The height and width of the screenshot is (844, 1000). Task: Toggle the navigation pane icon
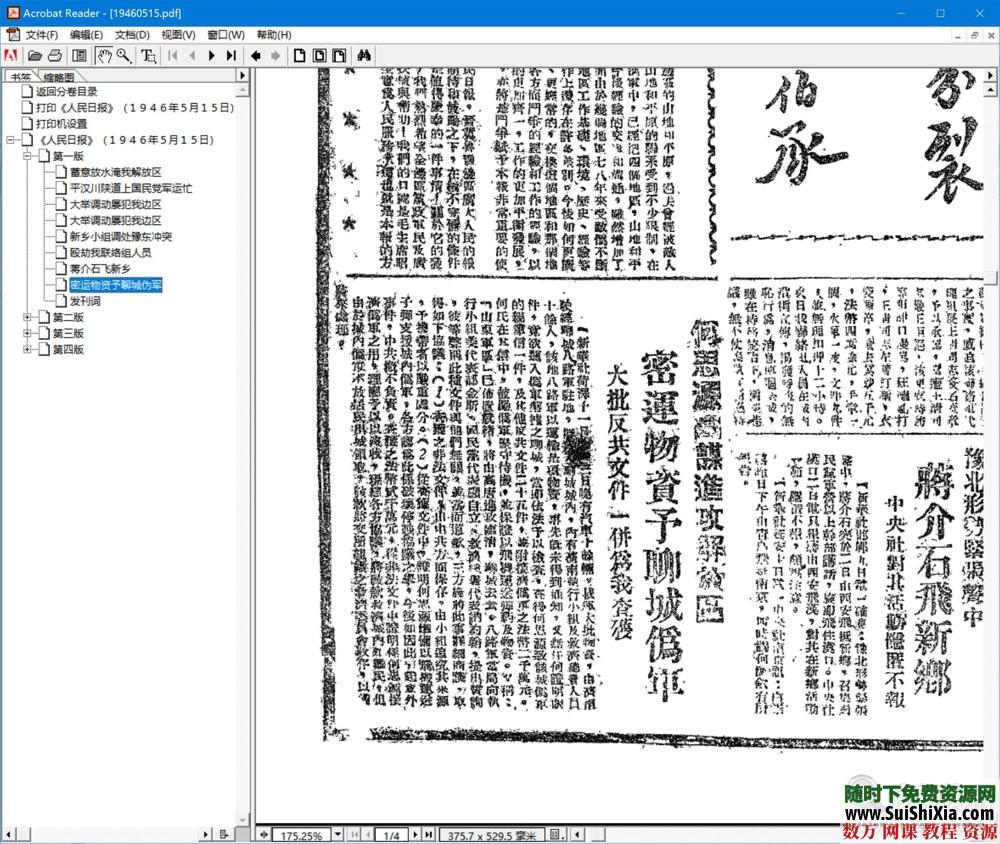(x=79, y=55)
